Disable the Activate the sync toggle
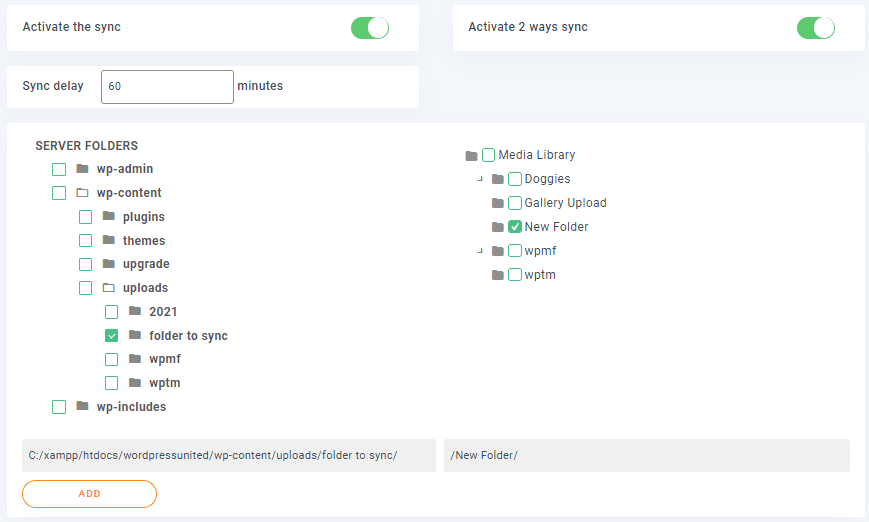The width and height of the screenshot is (869, 522). tap(369, 28)
